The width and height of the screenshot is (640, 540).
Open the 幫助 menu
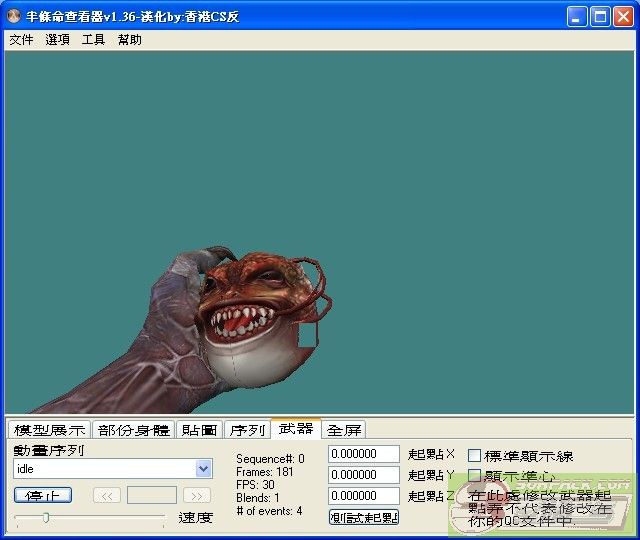pyautogui.click(x=130, y=40)
